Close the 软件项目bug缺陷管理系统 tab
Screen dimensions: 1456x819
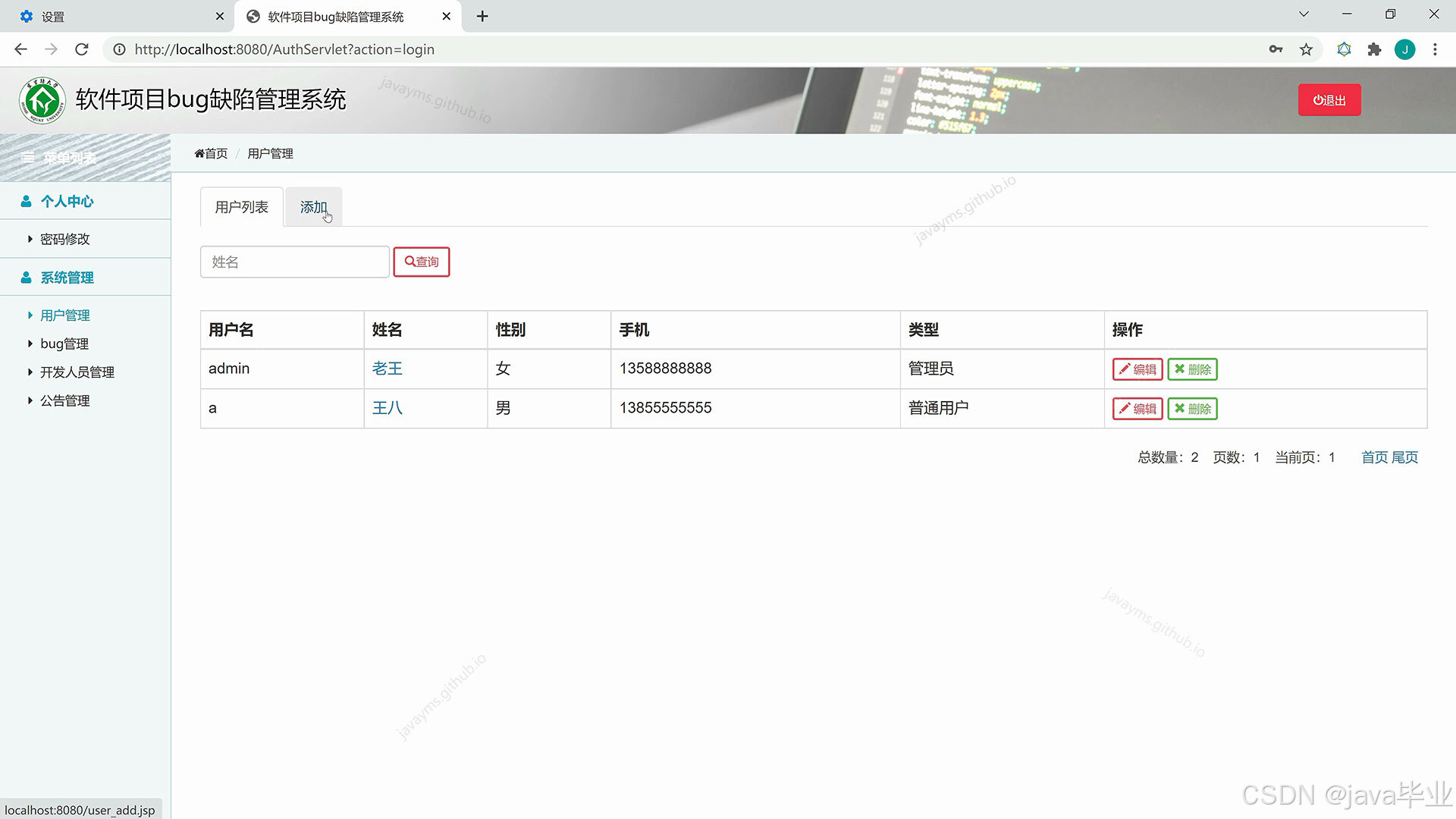pos(447,16)
